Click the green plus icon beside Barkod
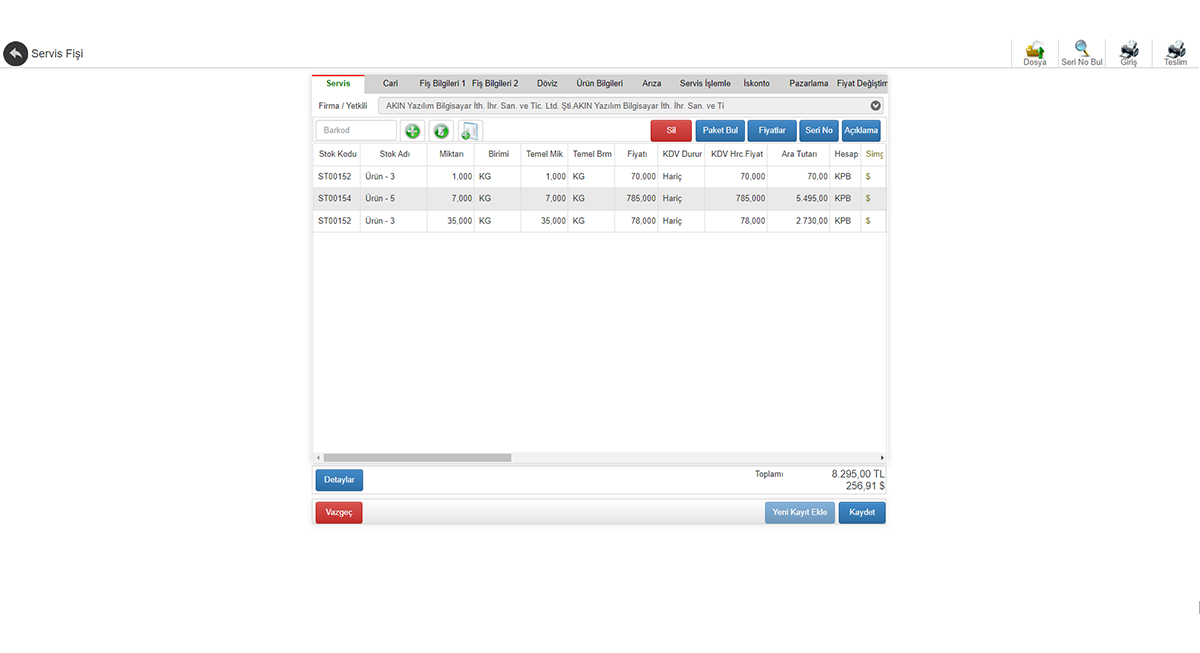The height and width of the screenshot is (653, 1200). click(412, 131)
